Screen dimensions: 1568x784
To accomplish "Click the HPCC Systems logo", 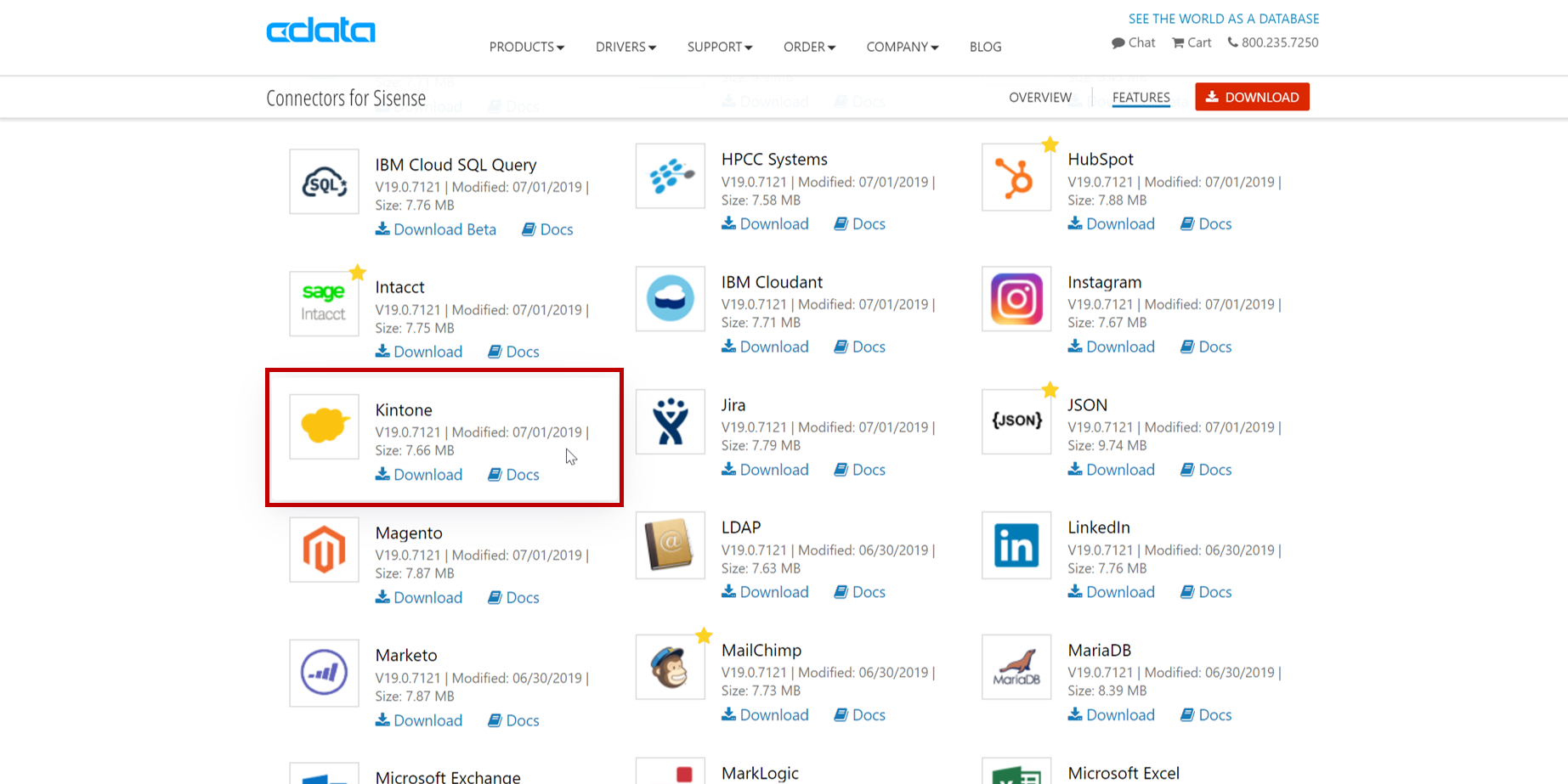I will (x=671, y=176).
